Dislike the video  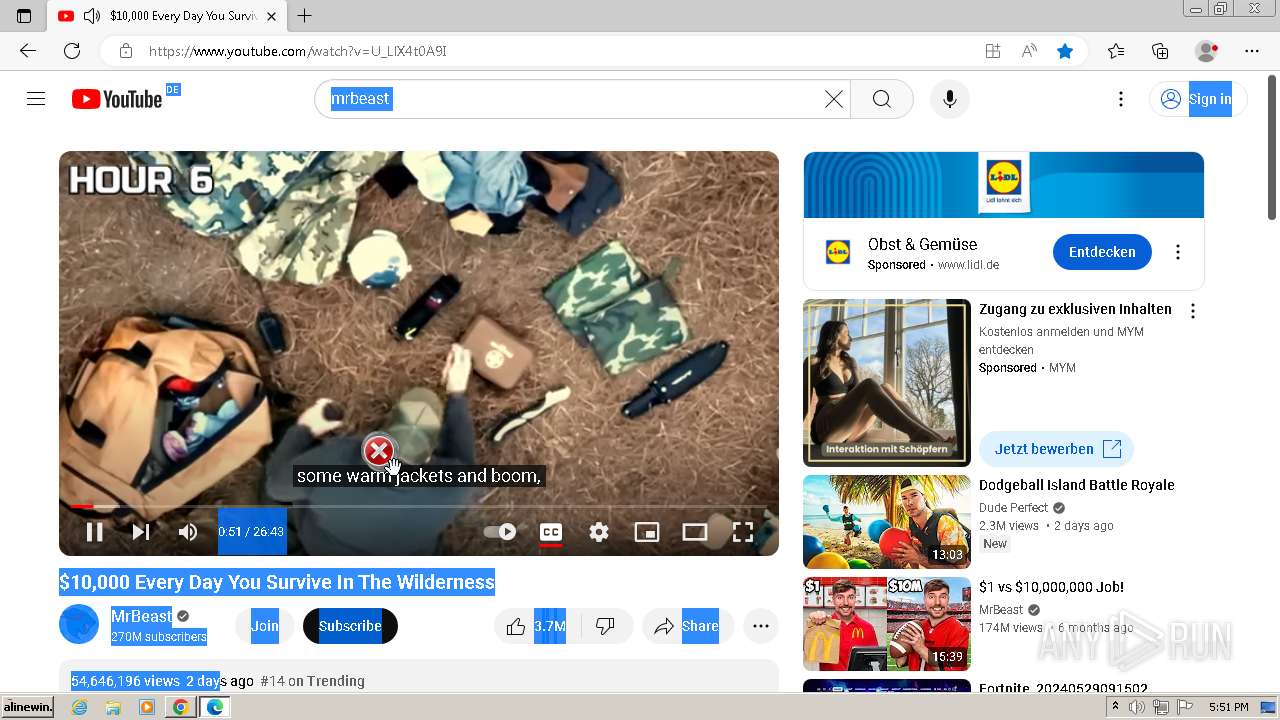pyautogui.click(x=605, y=626)
